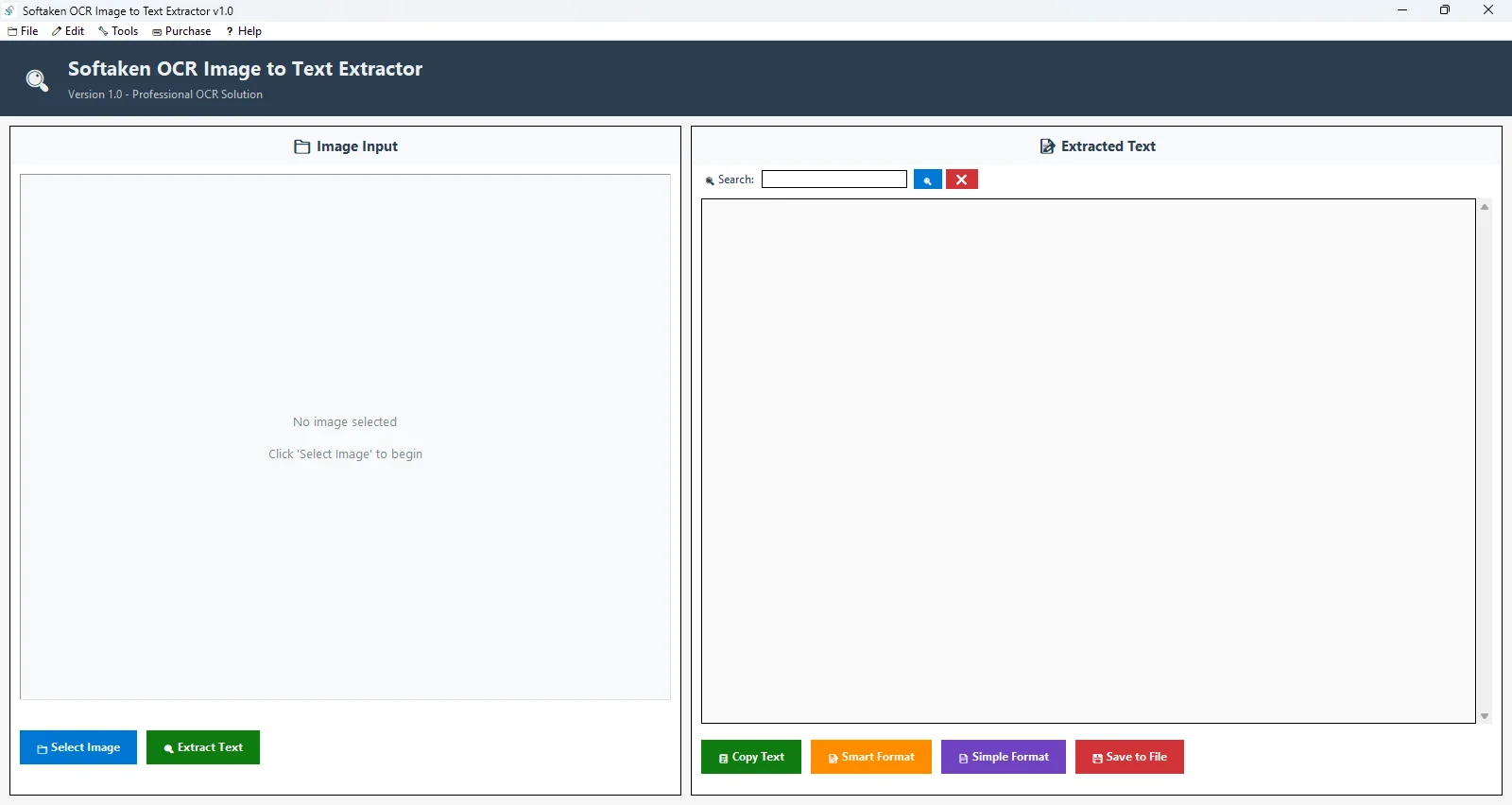Click the scrollbar down arrow in text panel

point(1485,716)
